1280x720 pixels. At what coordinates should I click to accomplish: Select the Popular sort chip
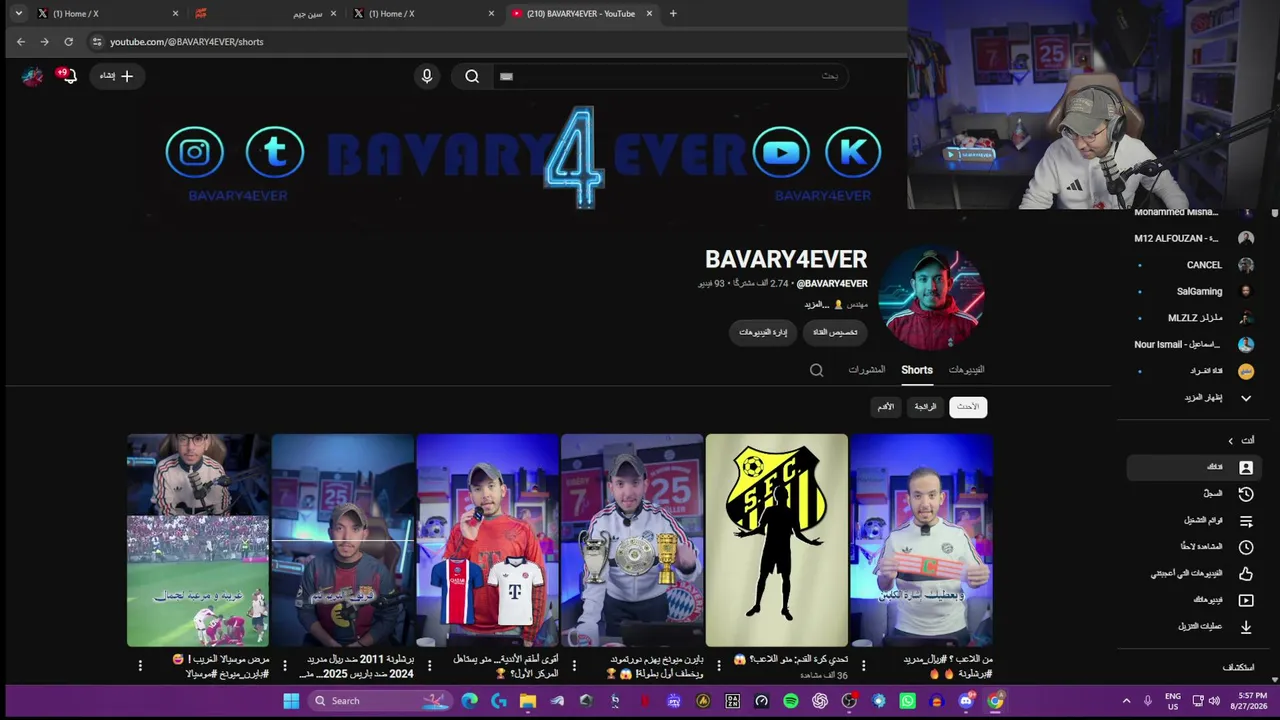click(x=925, y=407)
